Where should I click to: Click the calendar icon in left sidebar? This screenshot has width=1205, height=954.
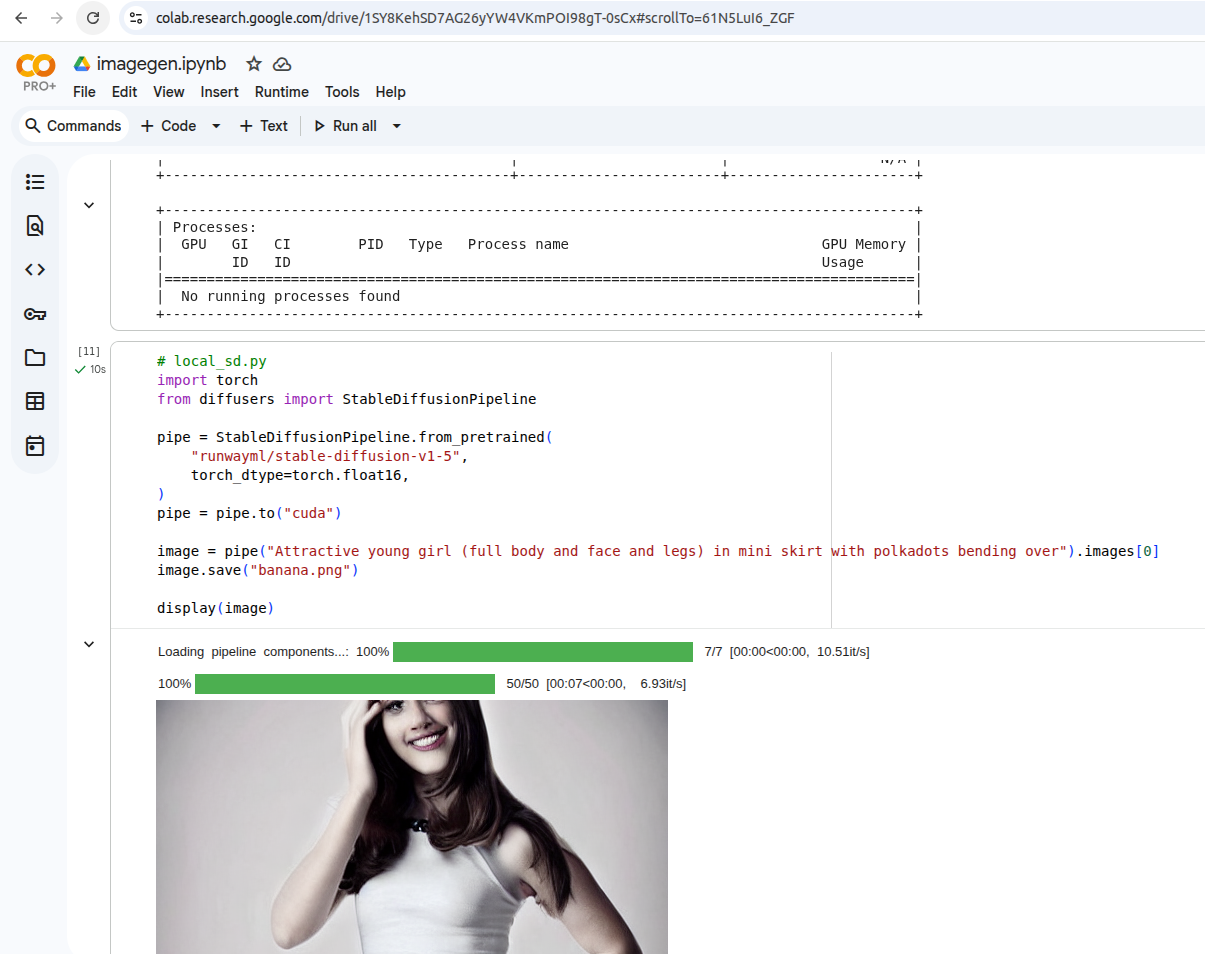click(x=35, y=446)
